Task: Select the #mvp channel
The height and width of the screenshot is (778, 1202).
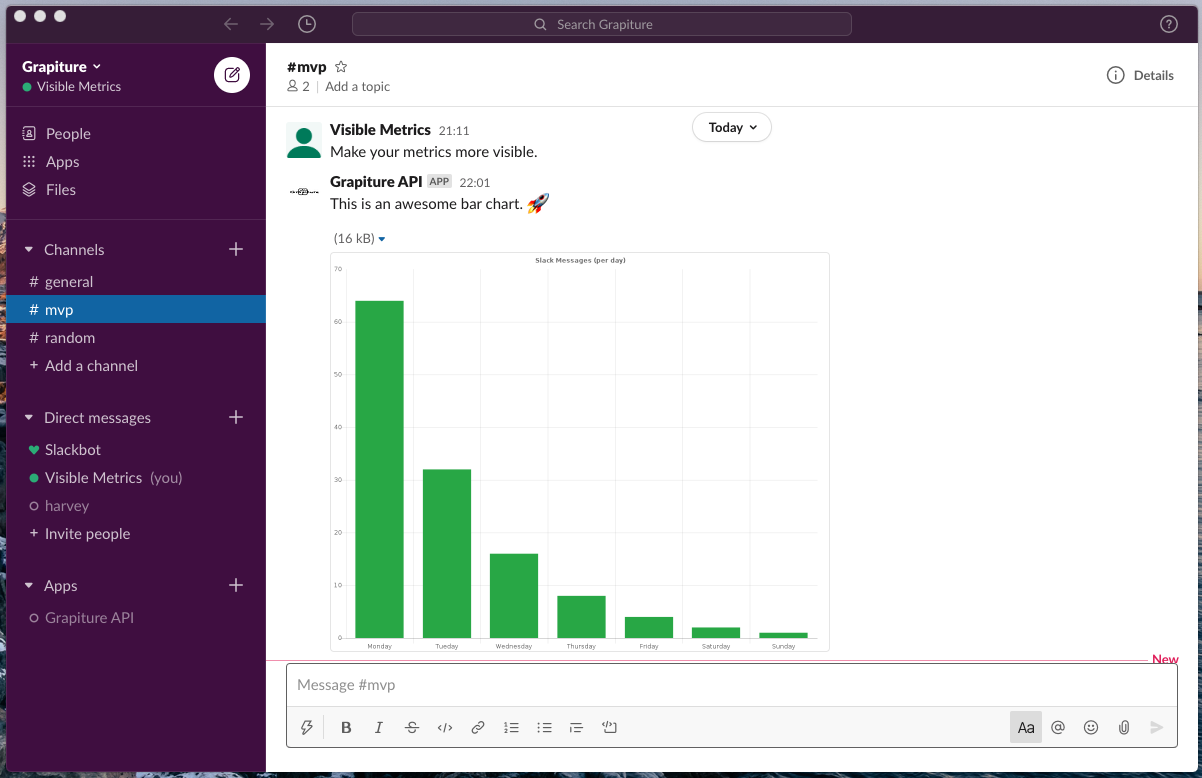Action: click(x=136, y=309)
